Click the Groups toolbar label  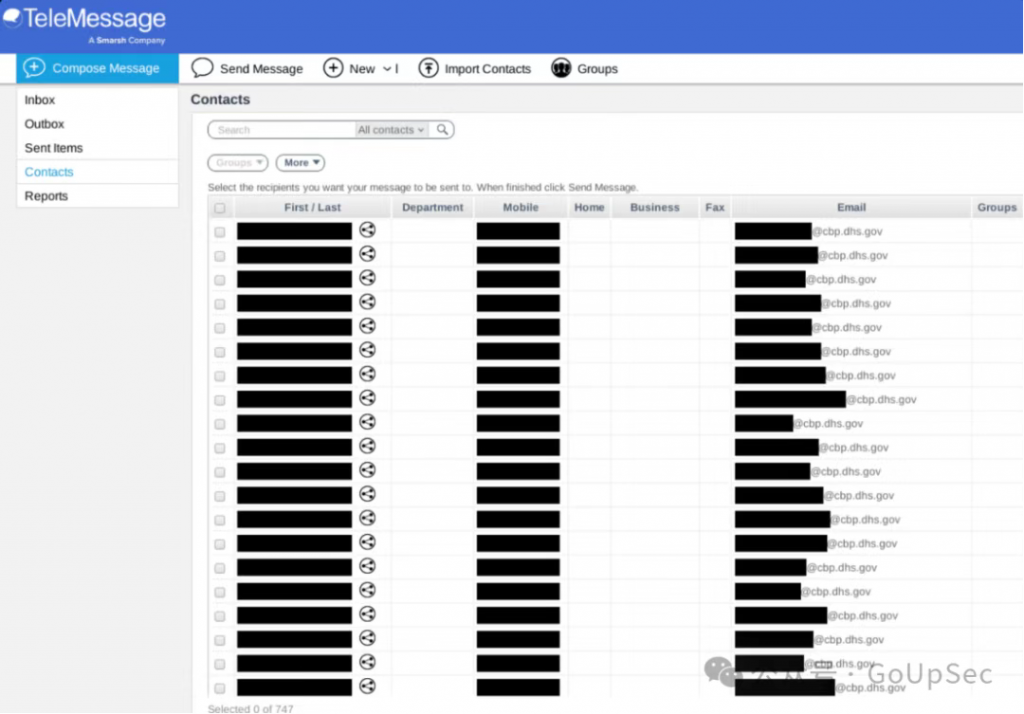pos(598,69)
